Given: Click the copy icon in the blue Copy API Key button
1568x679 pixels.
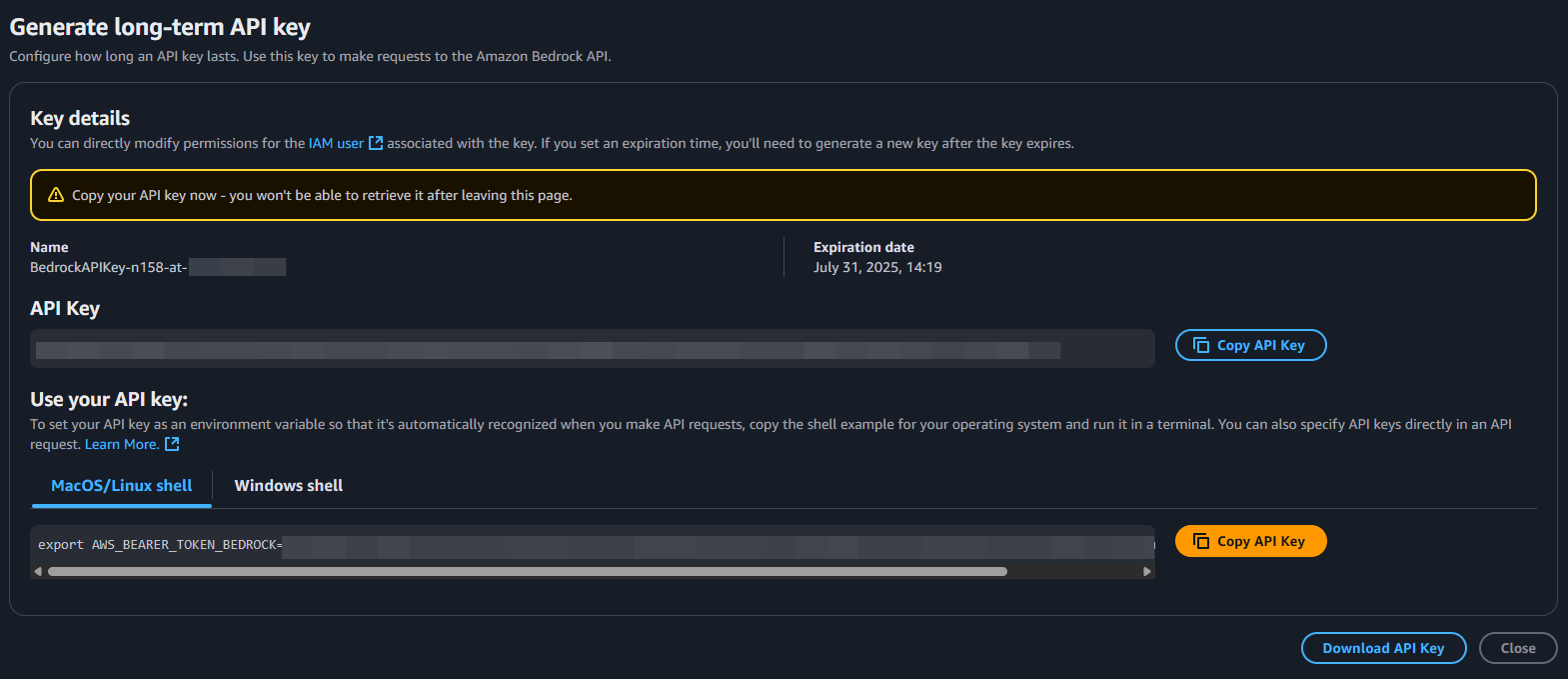Looking at the screenshot, I should coord(1201,345).
